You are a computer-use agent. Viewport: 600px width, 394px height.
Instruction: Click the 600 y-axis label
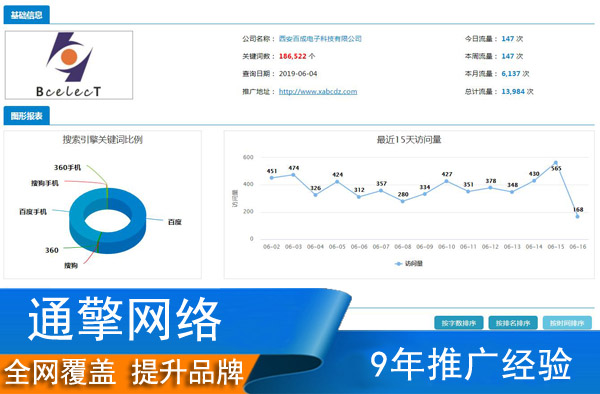[x=248, y=157]
